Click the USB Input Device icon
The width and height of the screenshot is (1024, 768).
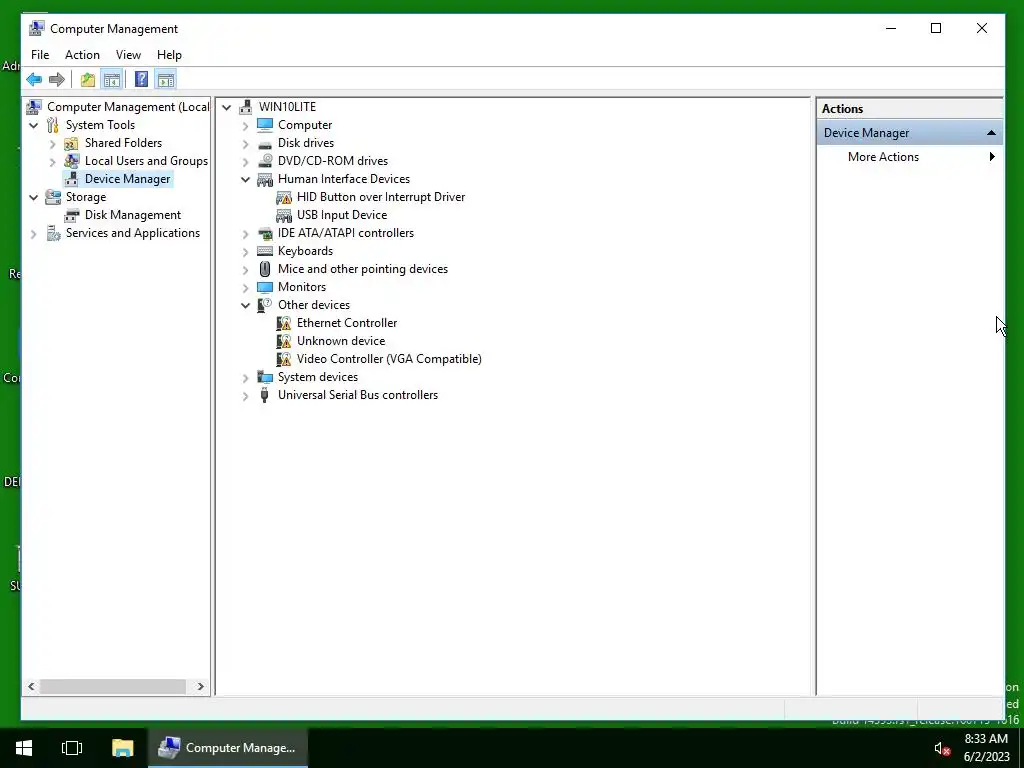coord(283,215)
